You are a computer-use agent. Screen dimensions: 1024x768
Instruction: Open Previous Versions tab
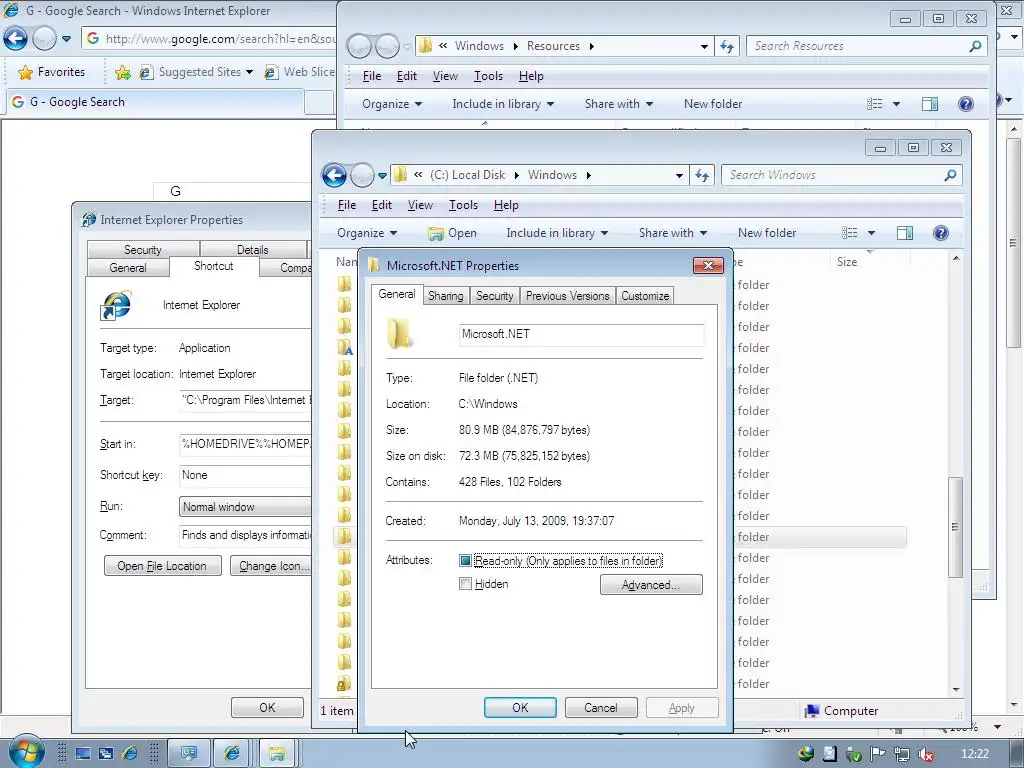tap(568, 296)
